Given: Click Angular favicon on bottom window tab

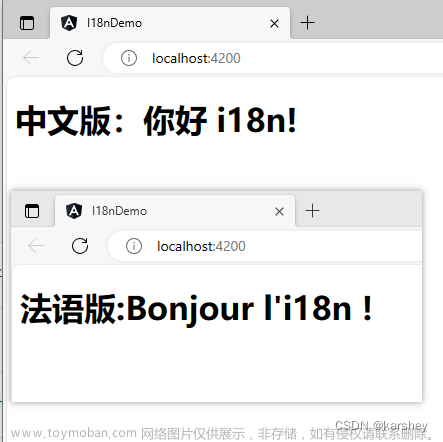Looking at the screenshot, I should [74, 211].
